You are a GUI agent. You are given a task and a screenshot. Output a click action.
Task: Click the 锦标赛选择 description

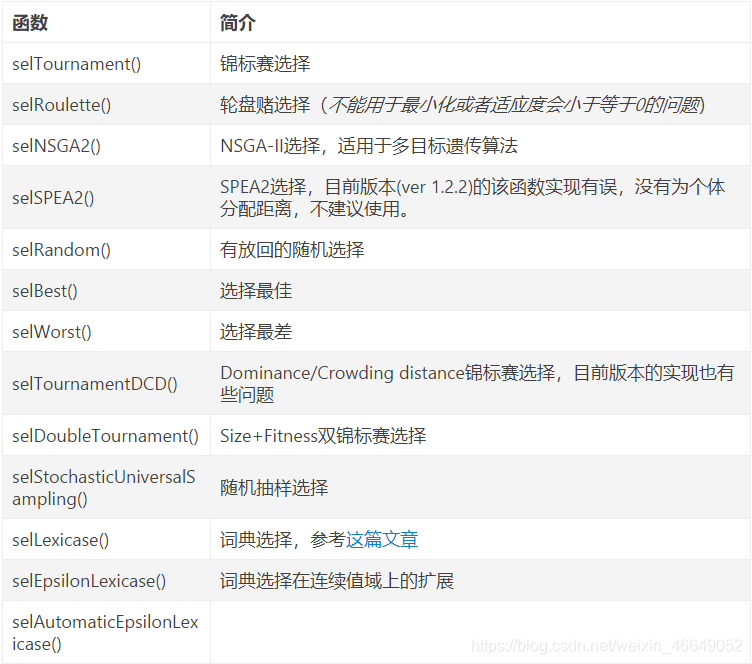(265, 64)
